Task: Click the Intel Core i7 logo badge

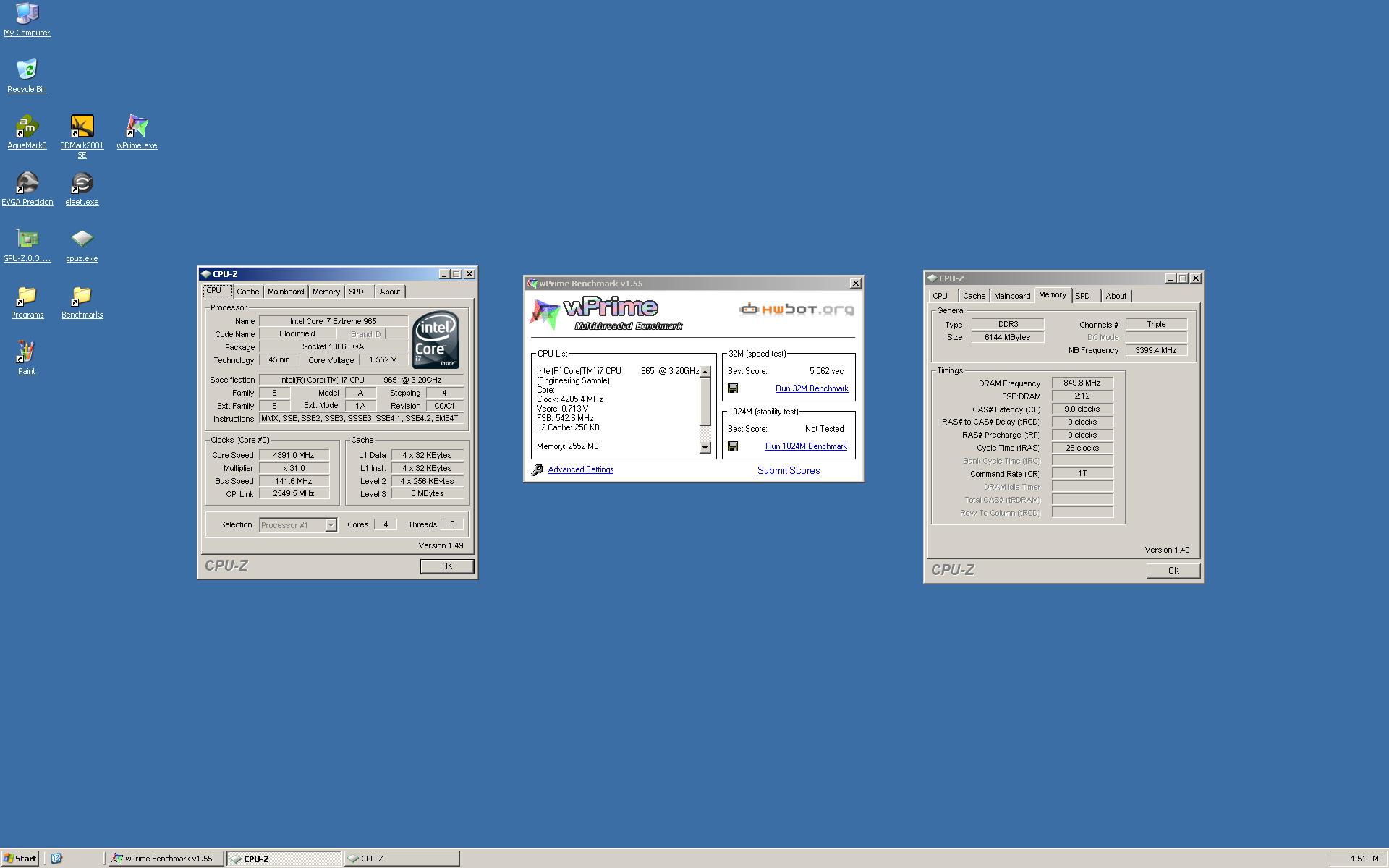Action: (436, 340)
